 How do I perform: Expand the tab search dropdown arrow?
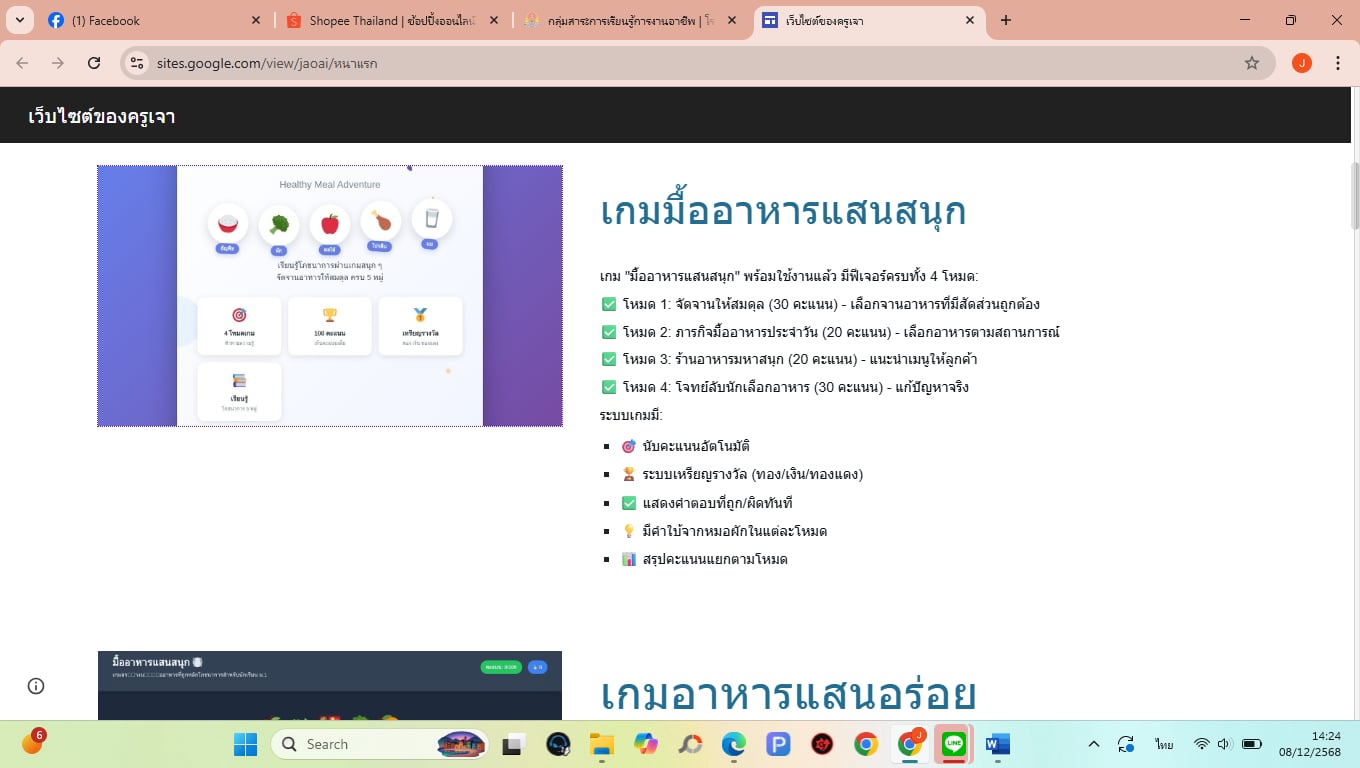[20, 20]
